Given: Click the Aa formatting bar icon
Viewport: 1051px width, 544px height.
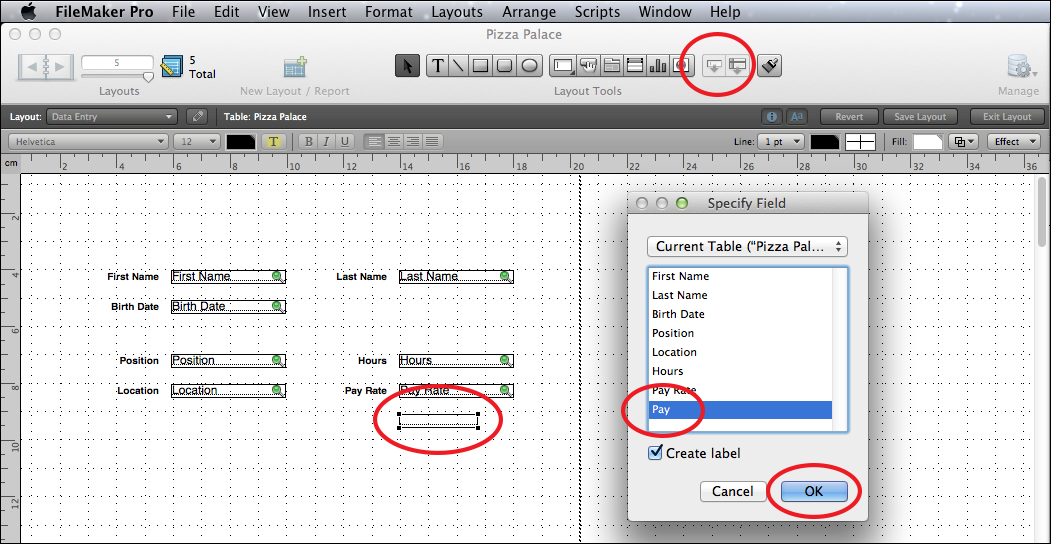Looking at the screenshot, I should coord(796,117).
